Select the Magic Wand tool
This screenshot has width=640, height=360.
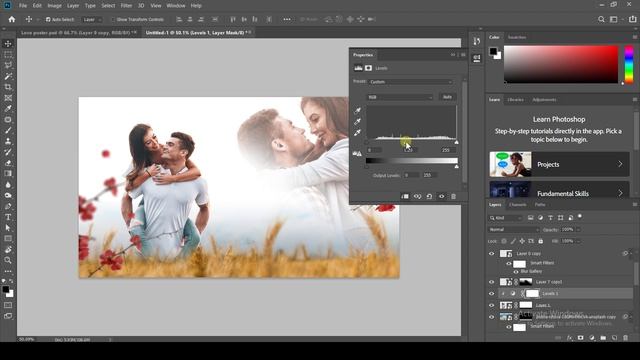click(x=8, y=76)
